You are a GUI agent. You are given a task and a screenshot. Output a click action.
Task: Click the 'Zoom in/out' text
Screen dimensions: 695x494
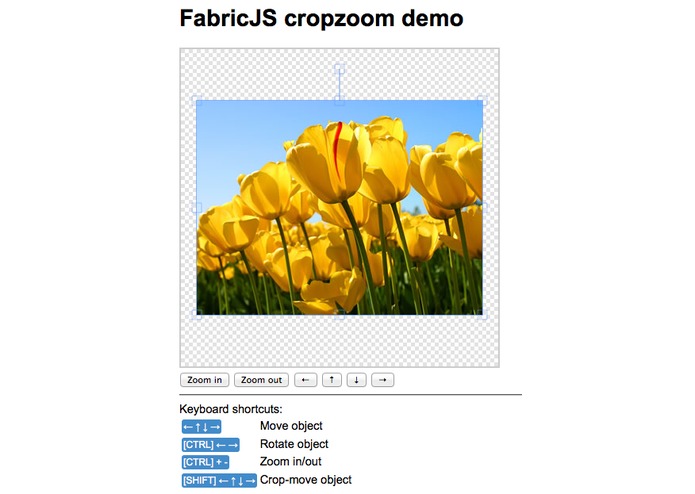click(x=290, y=462)
